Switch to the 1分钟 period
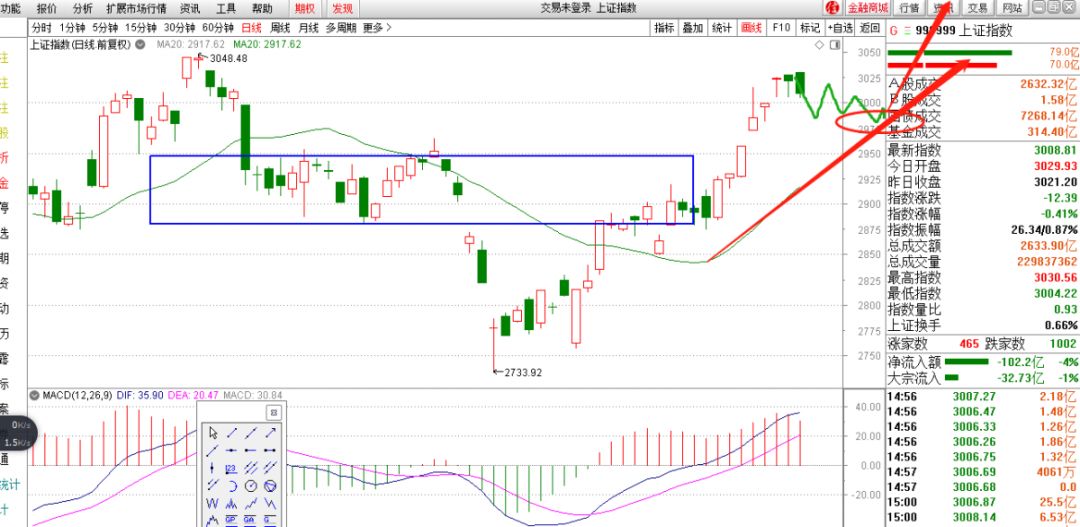Viewport: 1080px width, 527px height. (x=72, y=28)
